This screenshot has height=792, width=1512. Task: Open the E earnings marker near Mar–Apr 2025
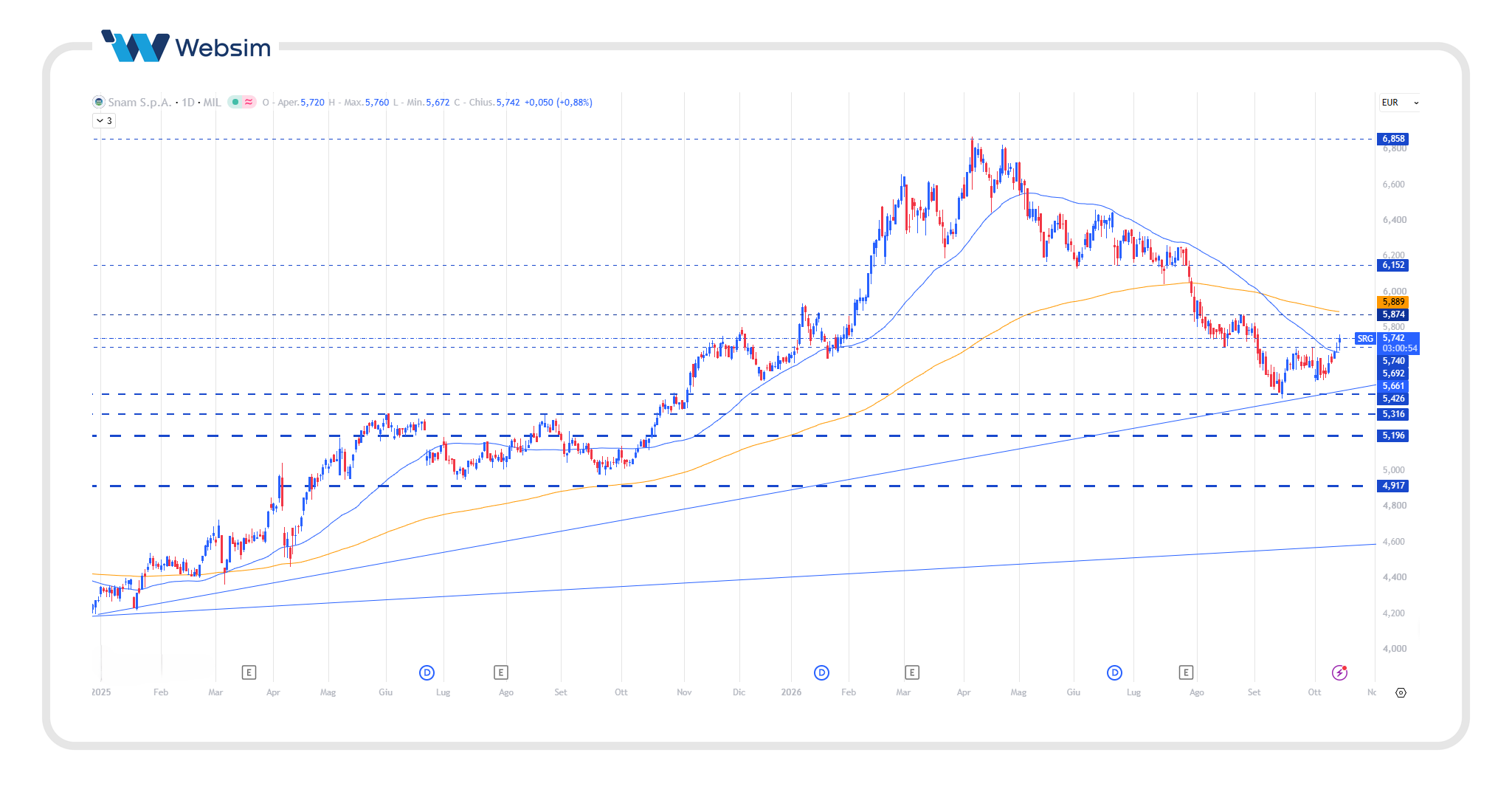(x=249, y=672)
